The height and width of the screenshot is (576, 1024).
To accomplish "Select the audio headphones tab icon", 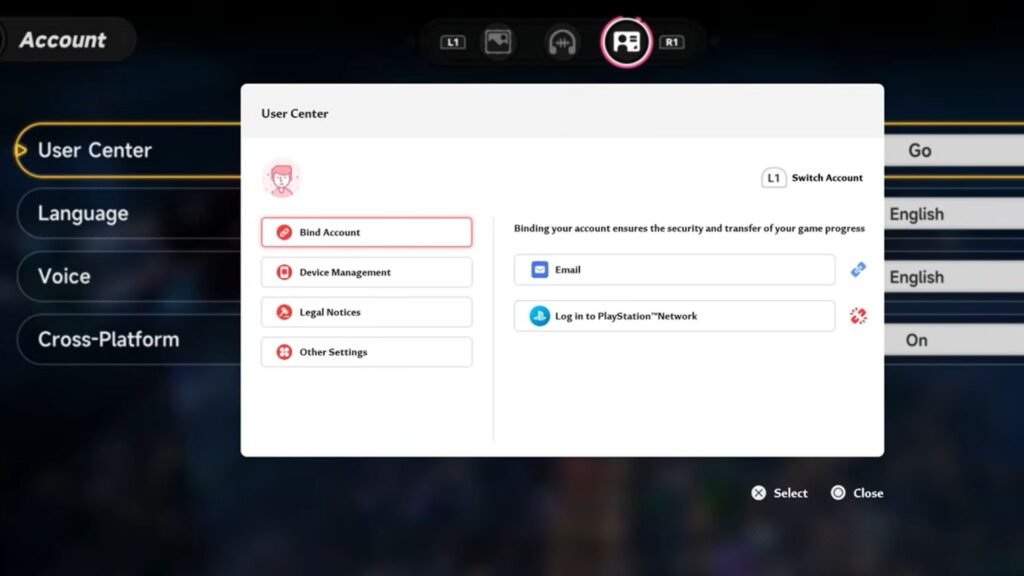I will coord(561,42).
